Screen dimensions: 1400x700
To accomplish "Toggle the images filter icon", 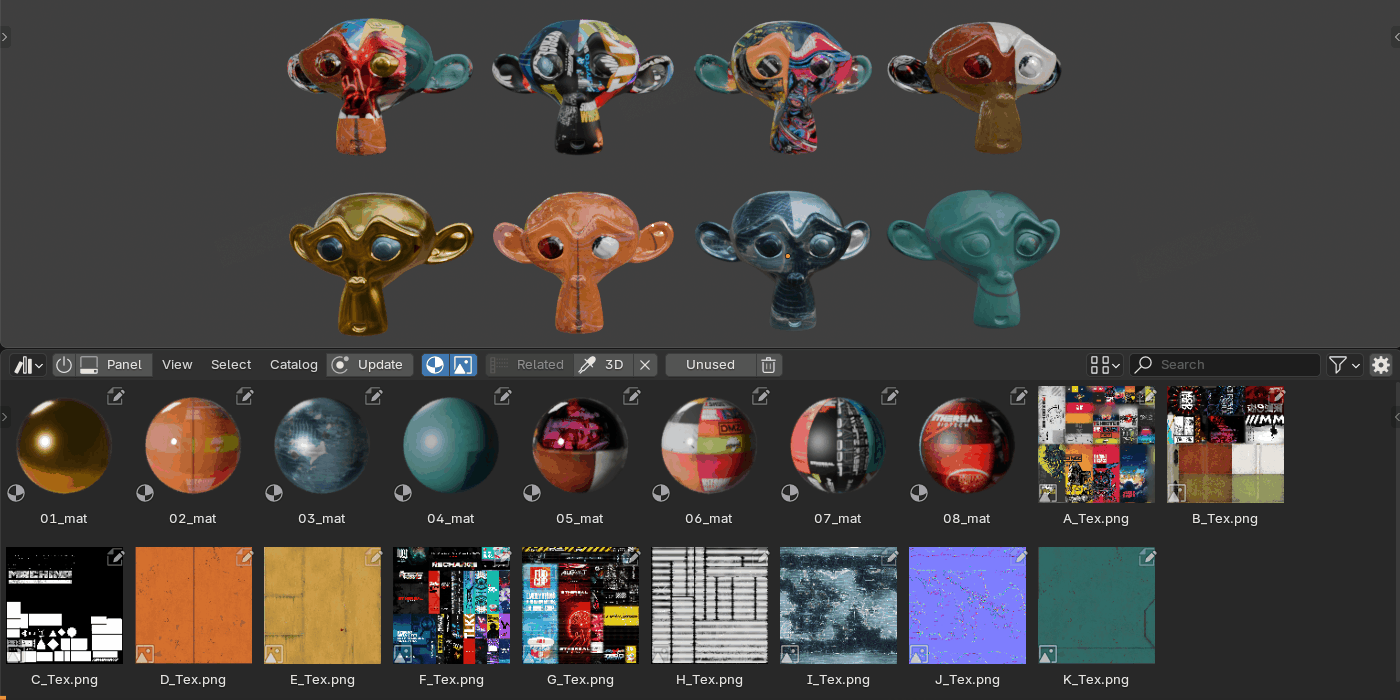I will pyautogui.click(x=462, y=365).
